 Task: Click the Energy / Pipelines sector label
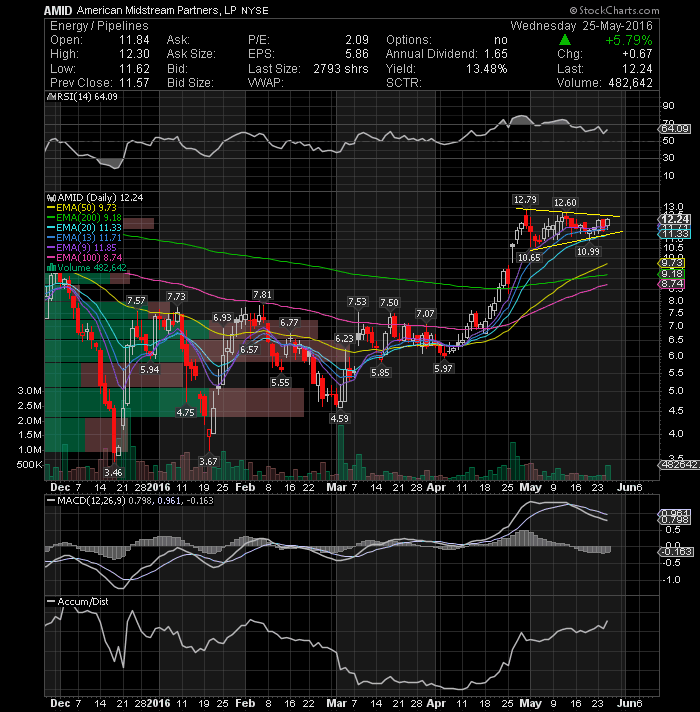[x=99, y=26]
